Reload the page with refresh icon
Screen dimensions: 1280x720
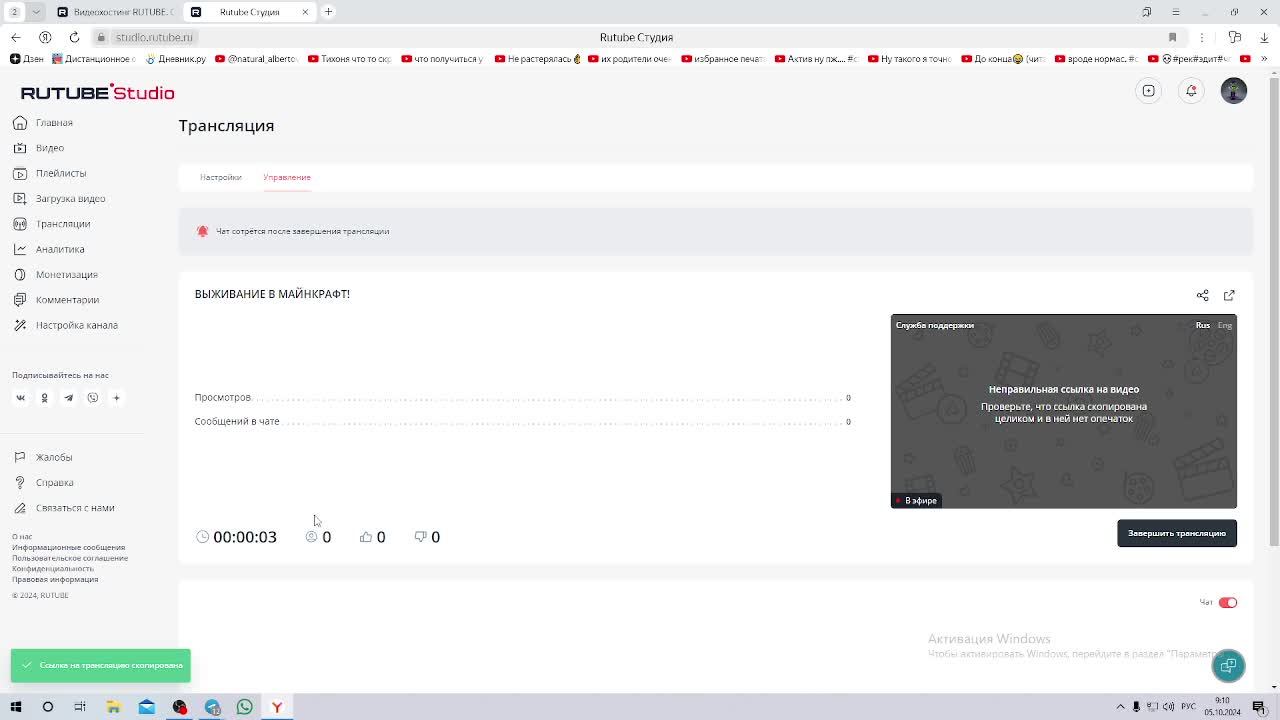tap(74, 37)
